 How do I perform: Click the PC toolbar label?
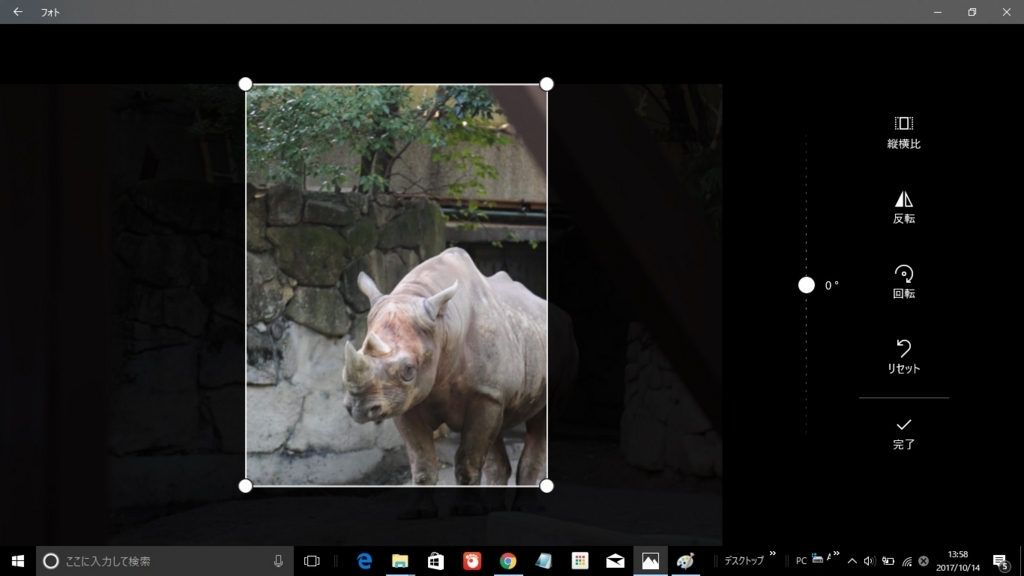[801, 561]
